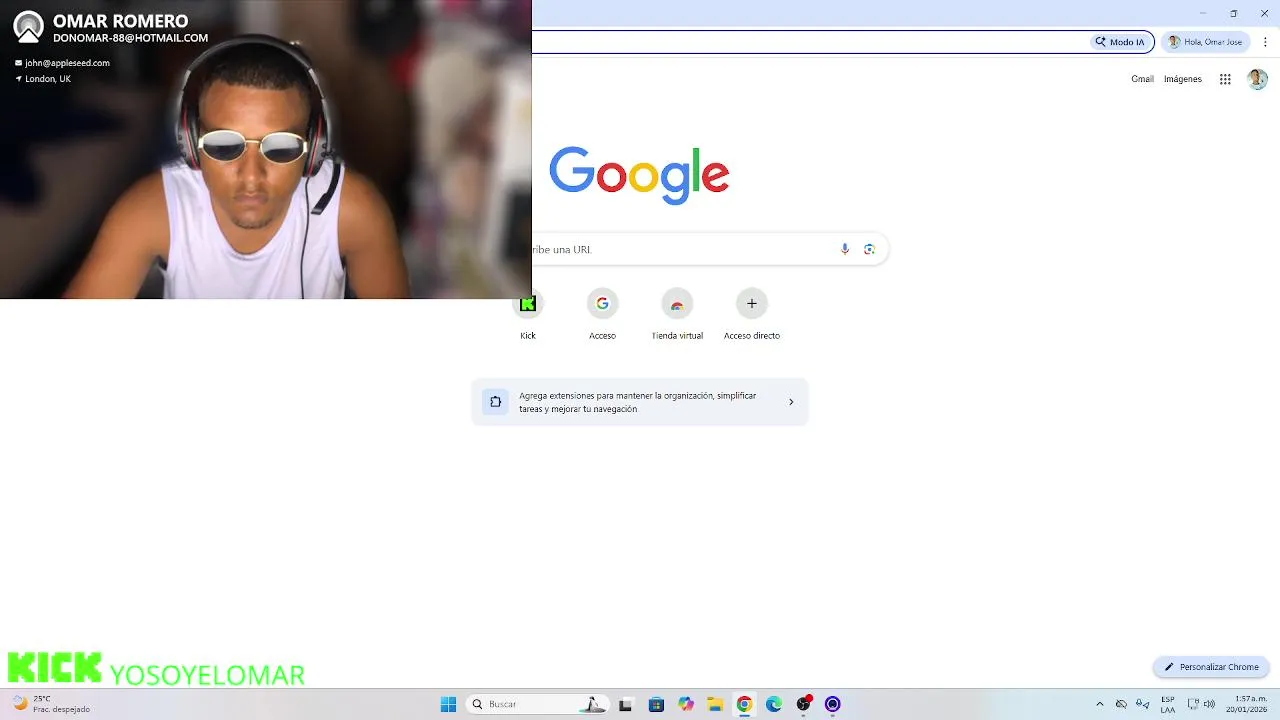This screenshot has width=1280, height=720.
Task: Open the purple circular app in taskbar
Action: [833, 704]
